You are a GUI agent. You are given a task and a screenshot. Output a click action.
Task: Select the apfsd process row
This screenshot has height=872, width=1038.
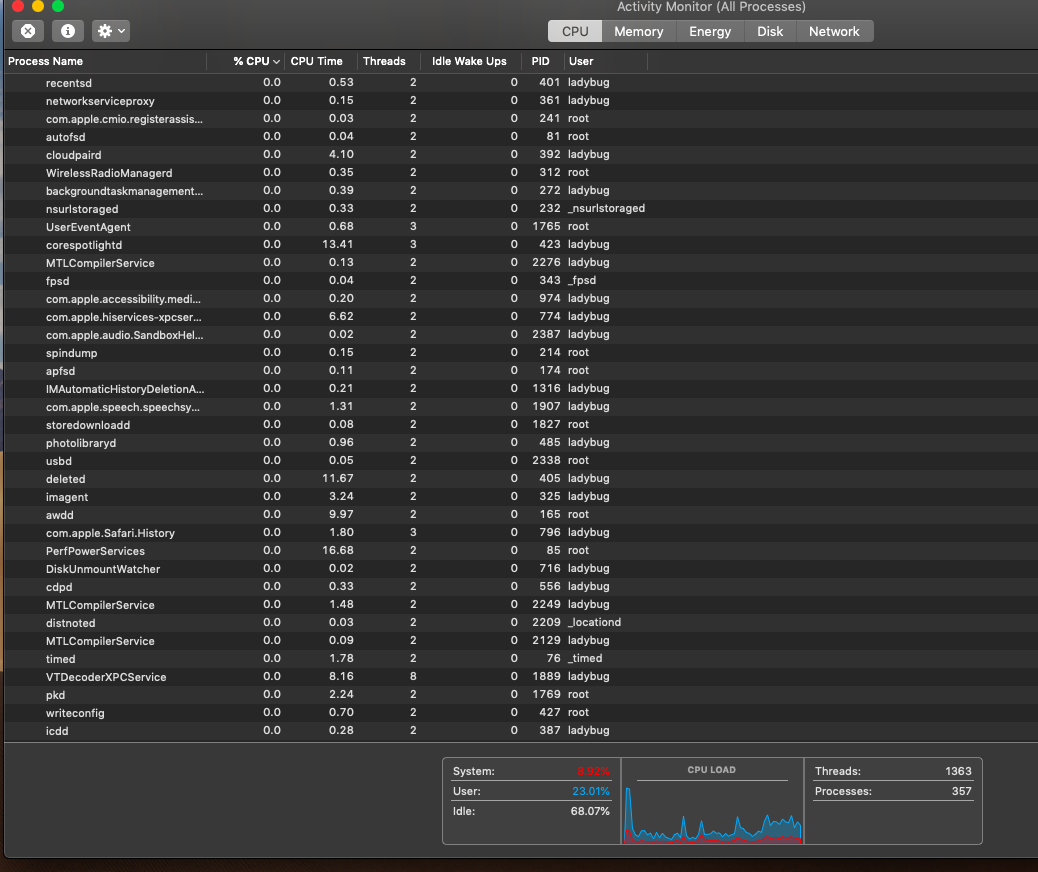[x=521, y=371]
